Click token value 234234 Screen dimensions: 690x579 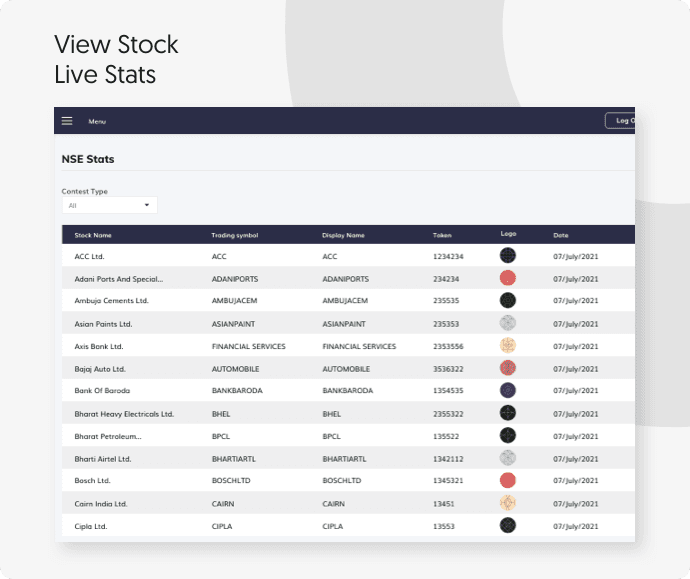pyautogui.click(x=446, y=279)
